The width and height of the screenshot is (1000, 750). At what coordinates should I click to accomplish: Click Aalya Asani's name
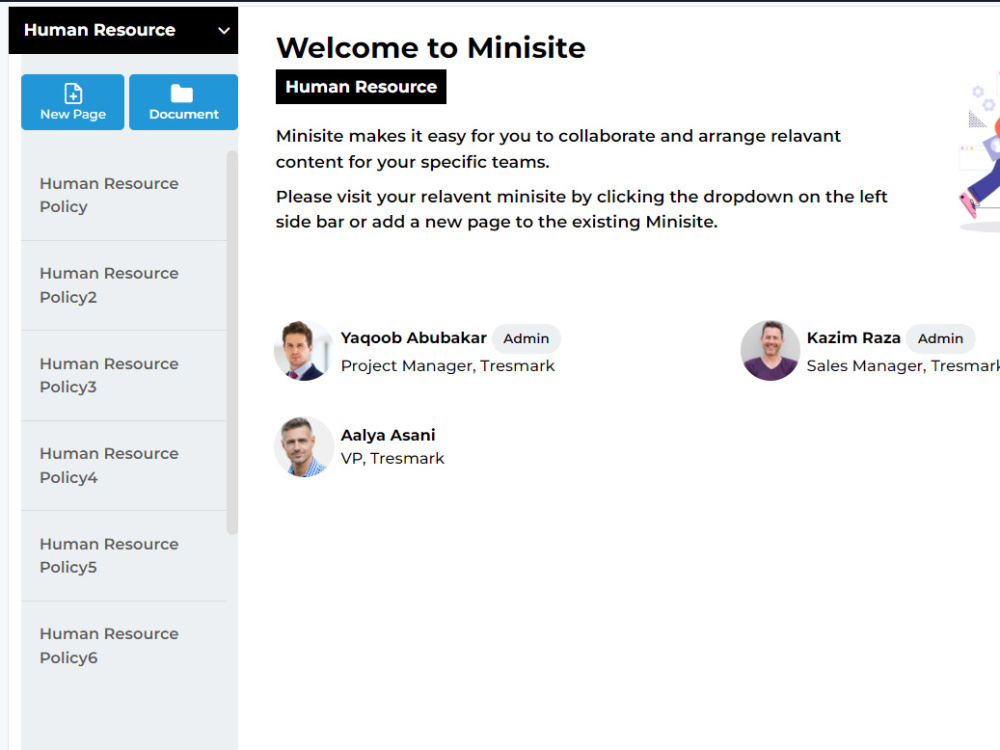tap(388, 434)
